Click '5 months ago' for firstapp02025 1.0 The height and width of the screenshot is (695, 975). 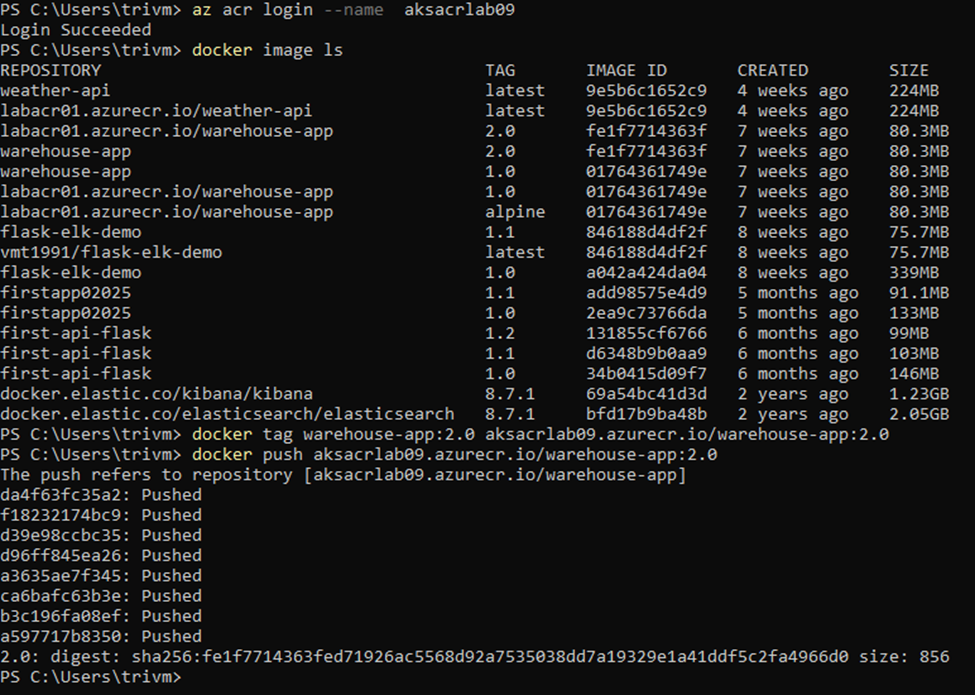coord(798,313)
